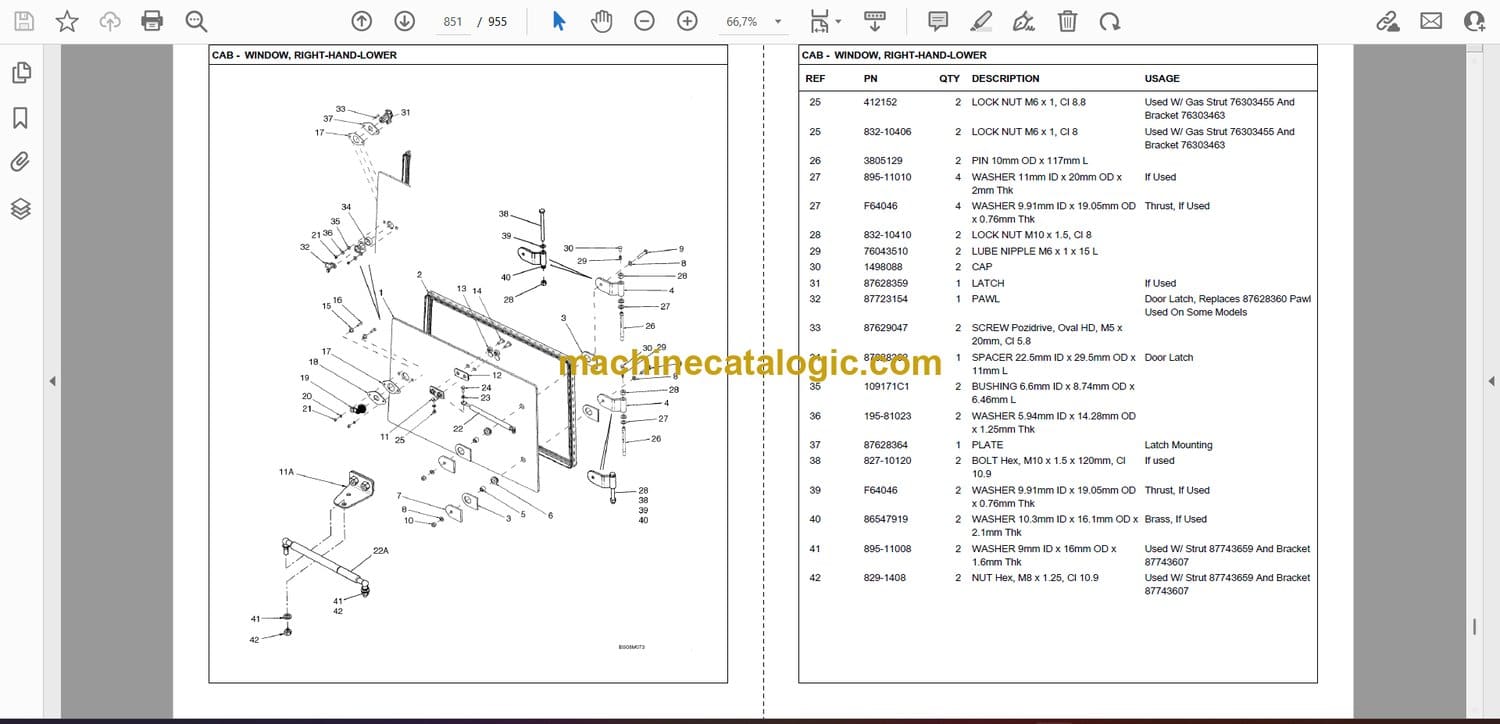Click the PLATE description text
Screen dimensions: 1500x724
point(987,445)
